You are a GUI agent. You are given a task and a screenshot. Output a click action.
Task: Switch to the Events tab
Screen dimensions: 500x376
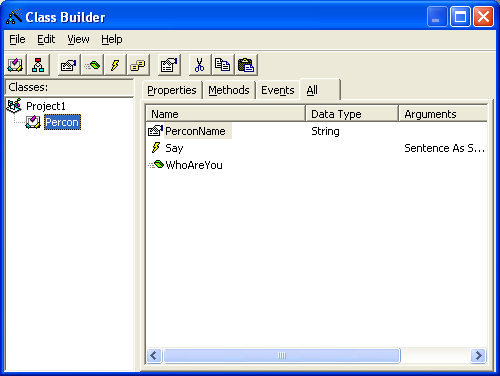pos(278,90)
